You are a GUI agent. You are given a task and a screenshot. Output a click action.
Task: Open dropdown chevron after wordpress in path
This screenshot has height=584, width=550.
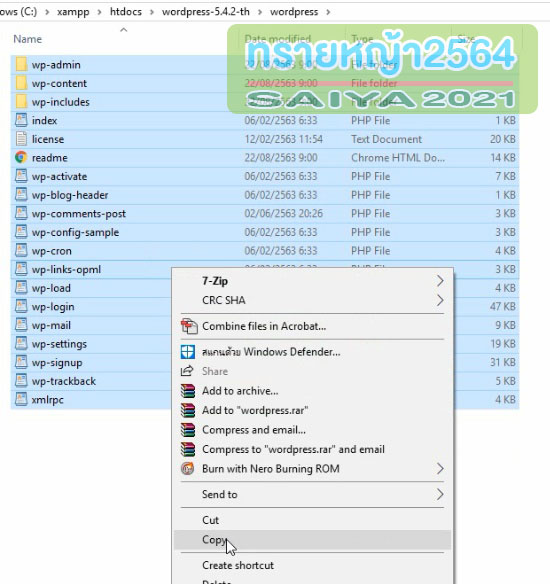click(x=328, y=12)
